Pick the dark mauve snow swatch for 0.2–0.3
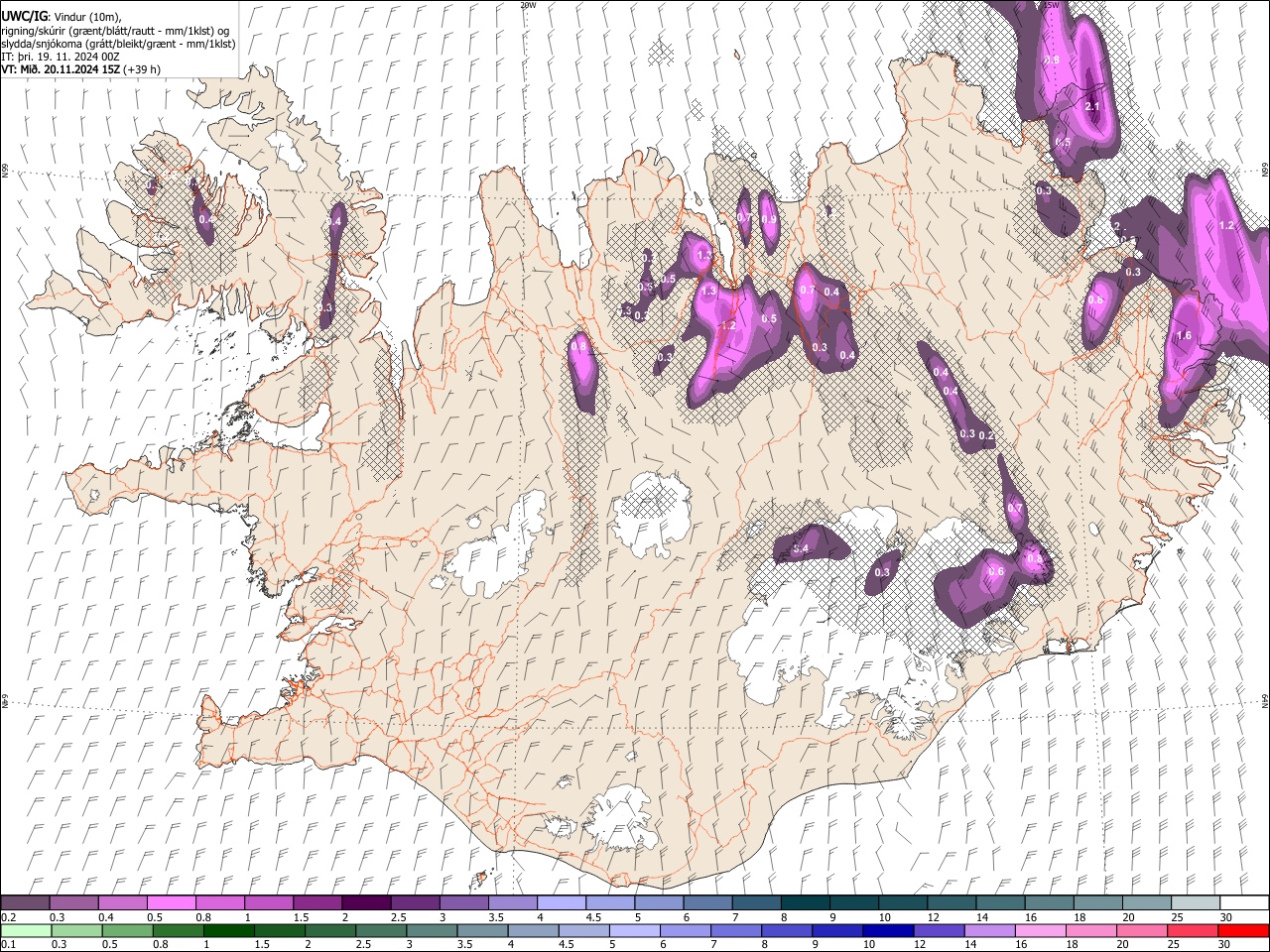Image resolution: width=1270 pixels, height=952 pixels. (25, 903)
